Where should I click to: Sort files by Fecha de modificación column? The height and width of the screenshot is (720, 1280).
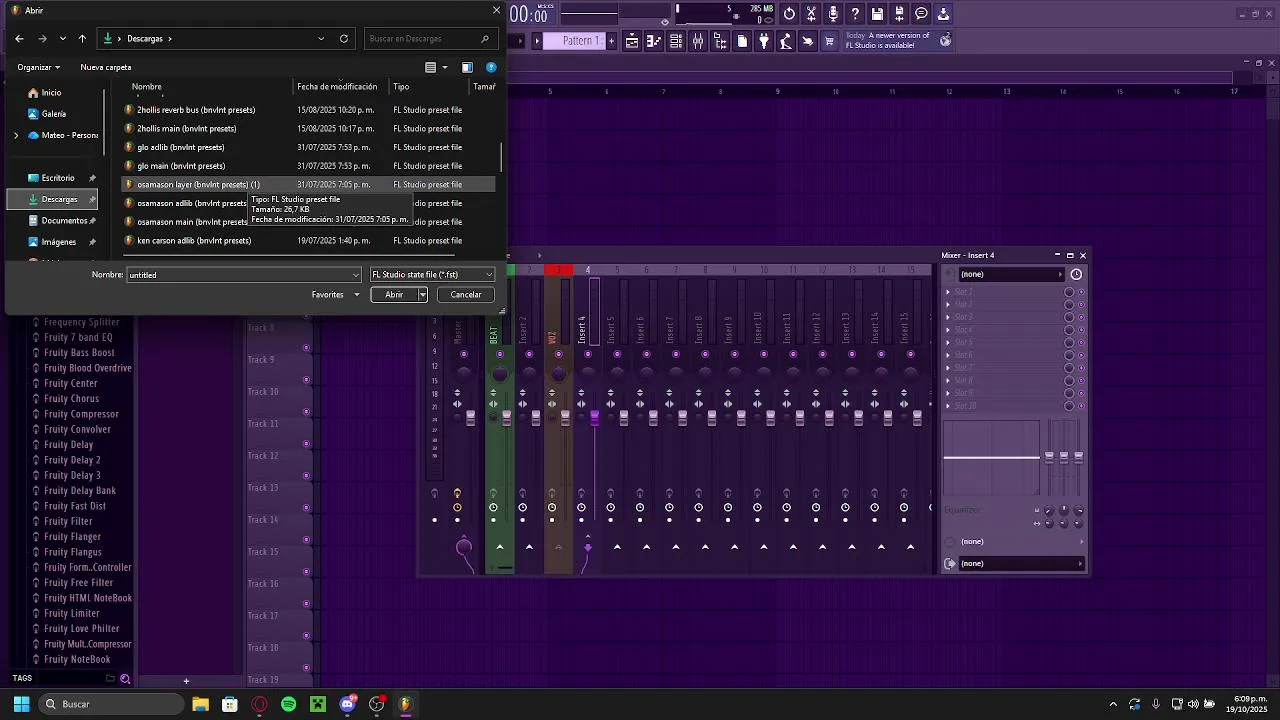point(337,87)
